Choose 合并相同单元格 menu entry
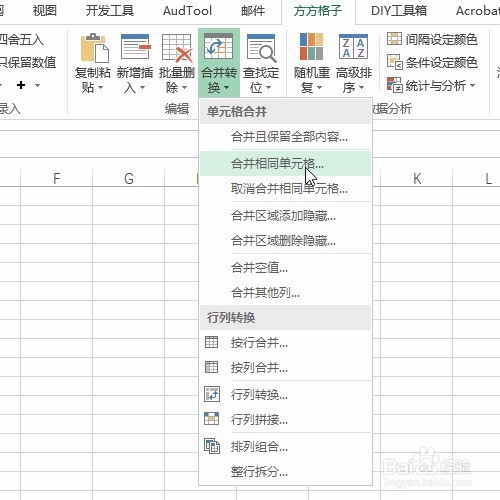The width and height of the screenshot is (500, 500). (285, 163)
